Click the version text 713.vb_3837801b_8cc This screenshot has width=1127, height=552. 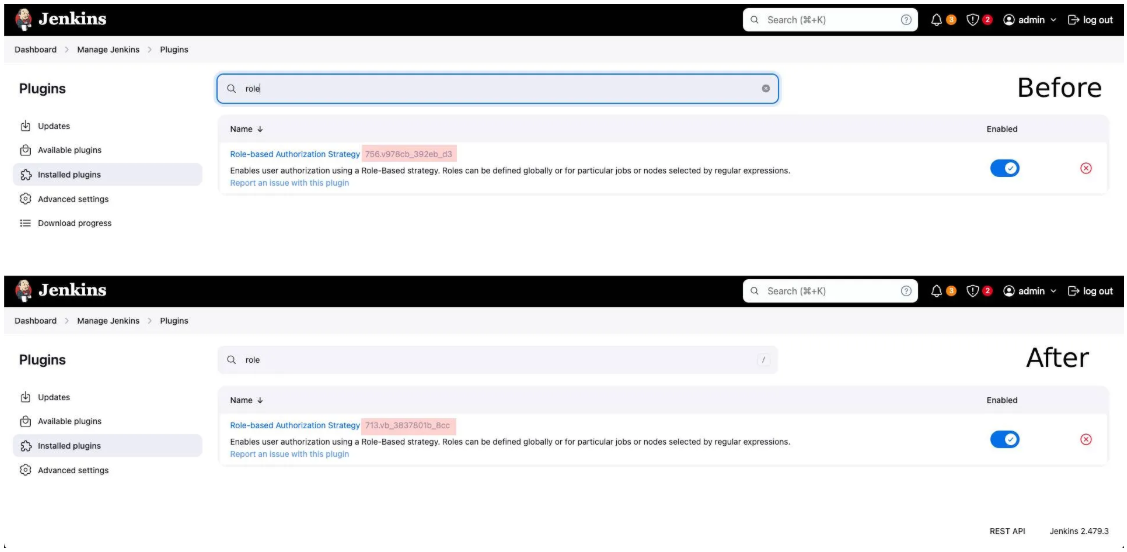[408, 426]
